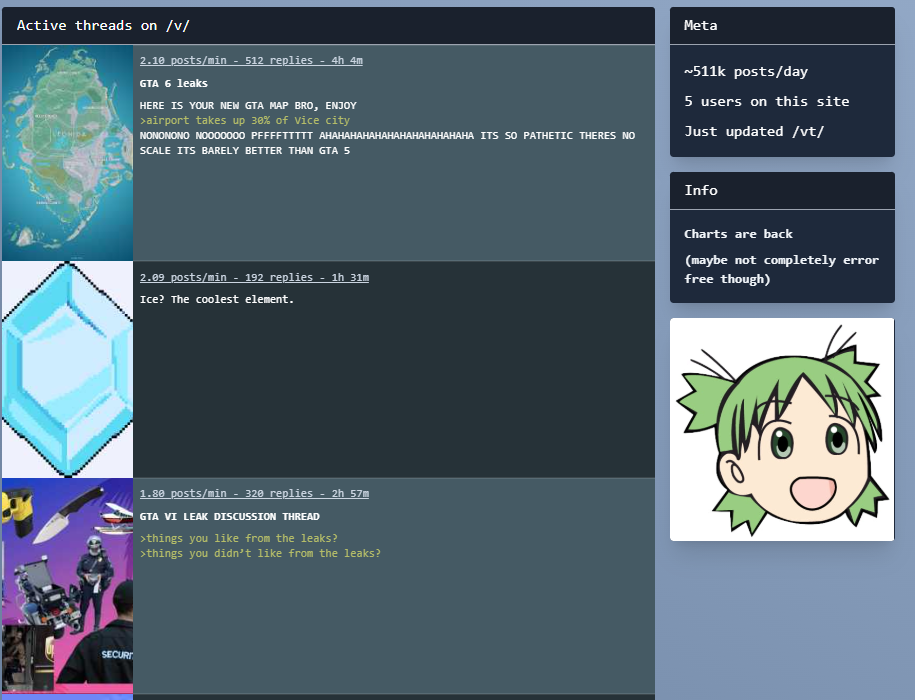Click 'SCALE ITS BARELY BETTER THAN GTA 5' line
This screenshot has height=700, width=915.
(x=245, y=150)
